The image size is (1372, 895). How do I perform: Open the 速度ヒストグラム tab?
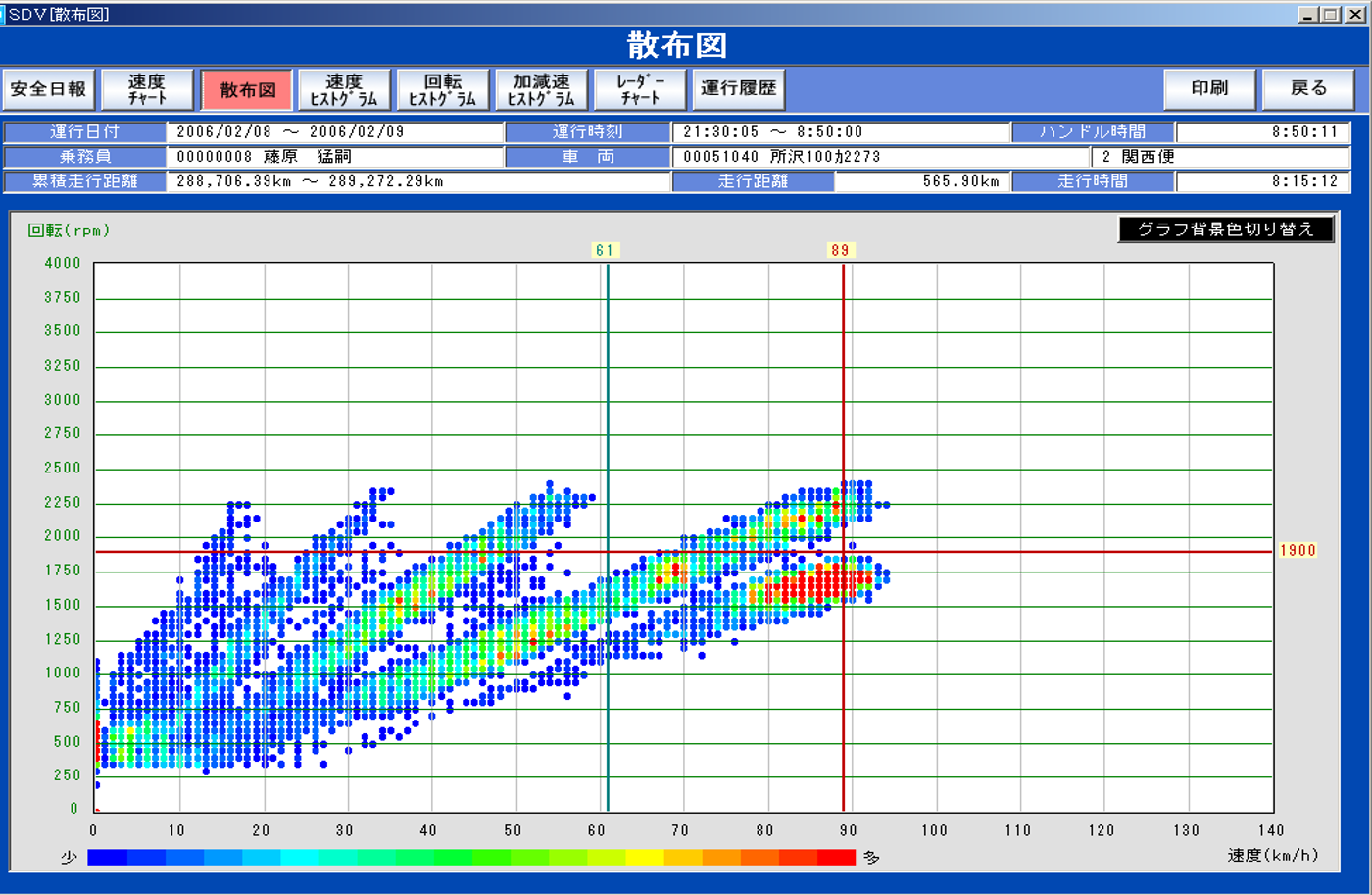pyautogui.click(x=344, y=89)
